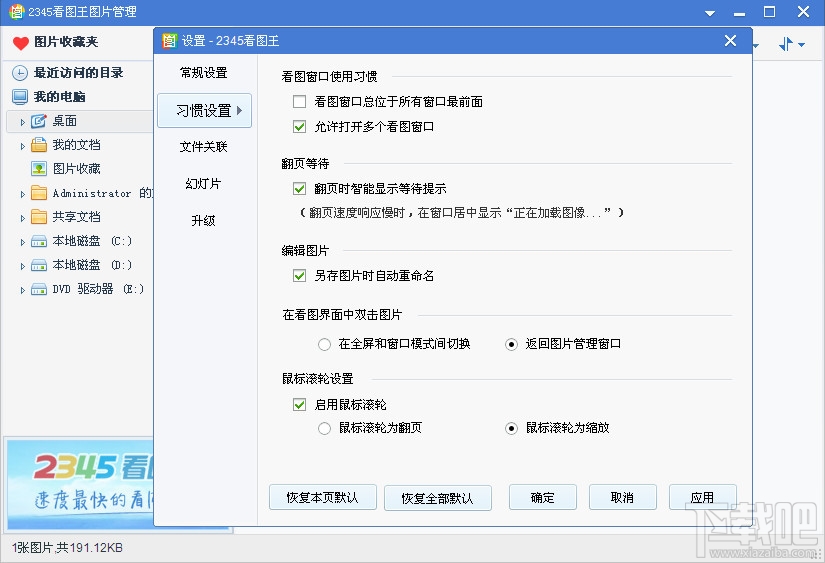The width and height of the screenshot is (825, 563).
Task: Toggle 翻页时智能显示等待提示 checkbox
Action: (299, 188)
